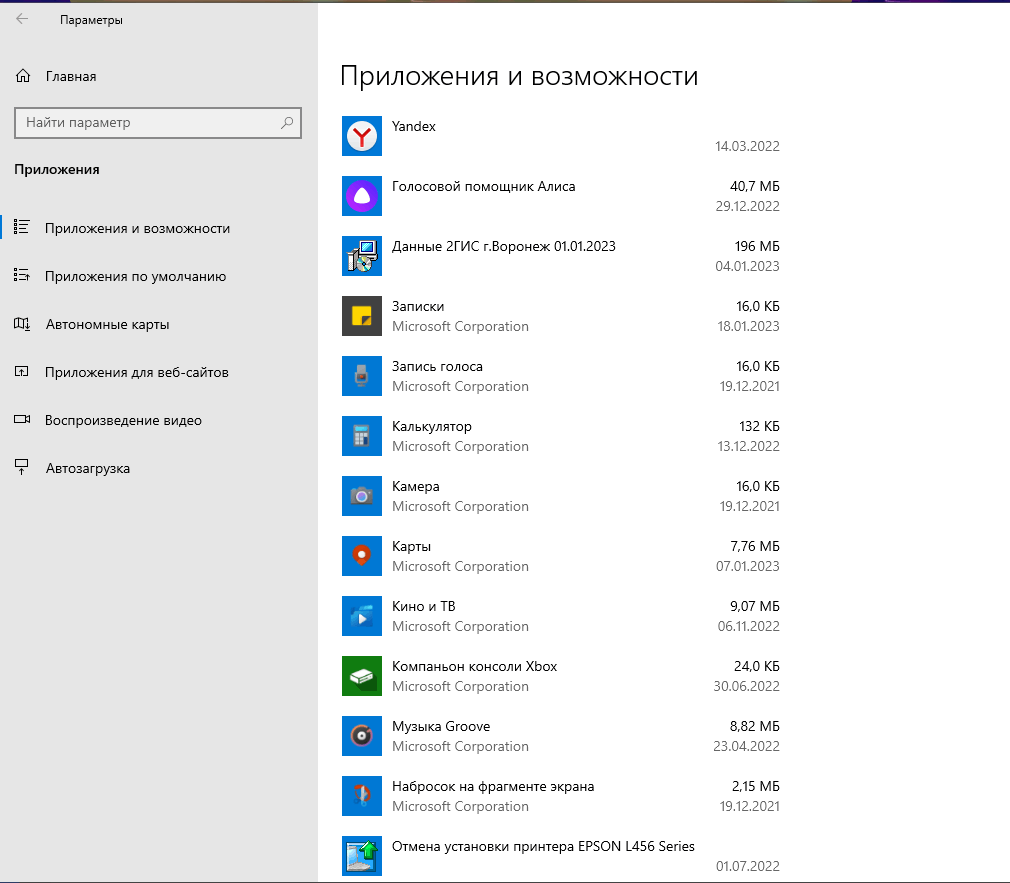
Task: Click the 06.11.2022 date of Кино и ТВ
Action: coord(748,626)
